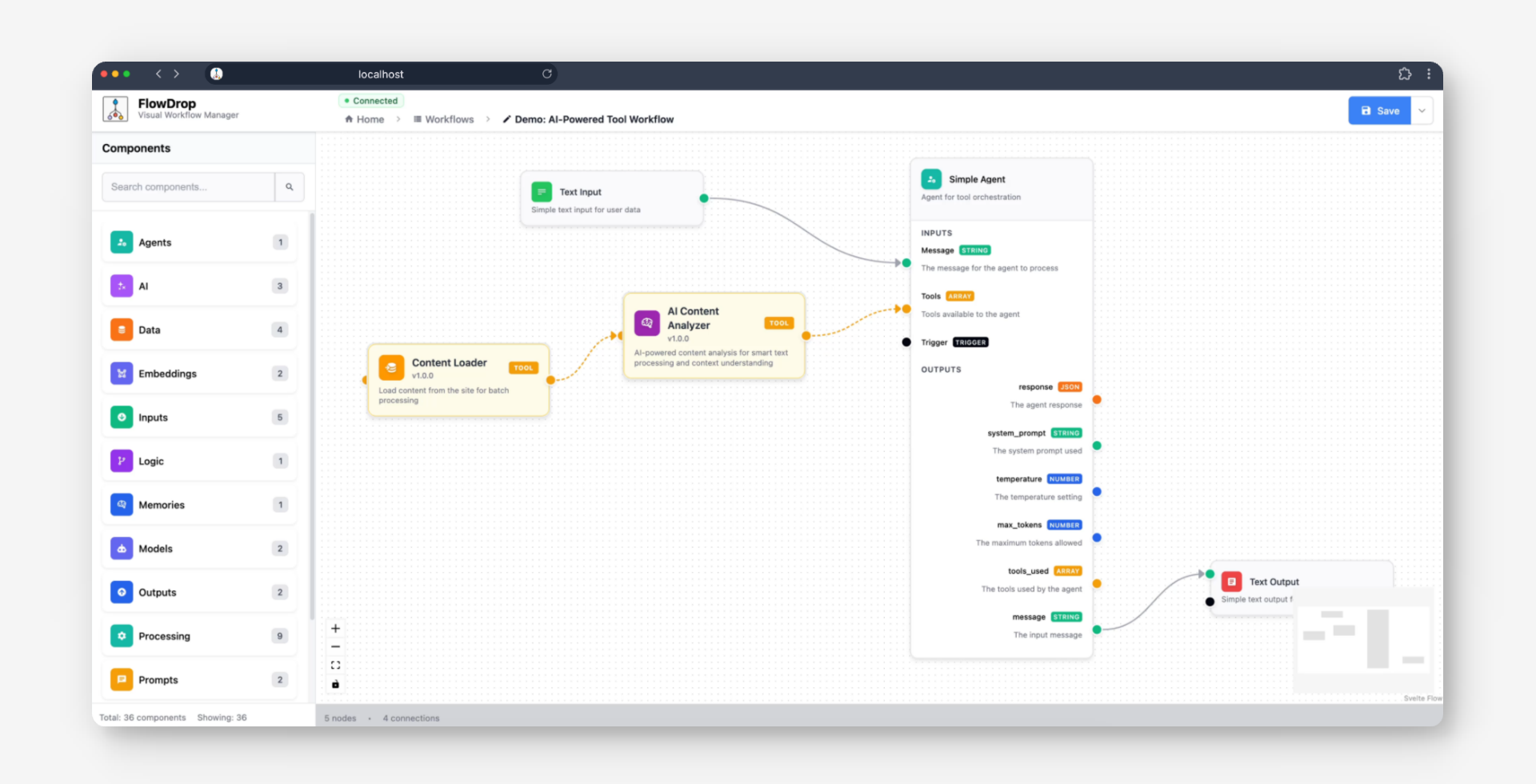Click the Content Loader output port
The image size is (1536, 784).
(x=550, y=380)
